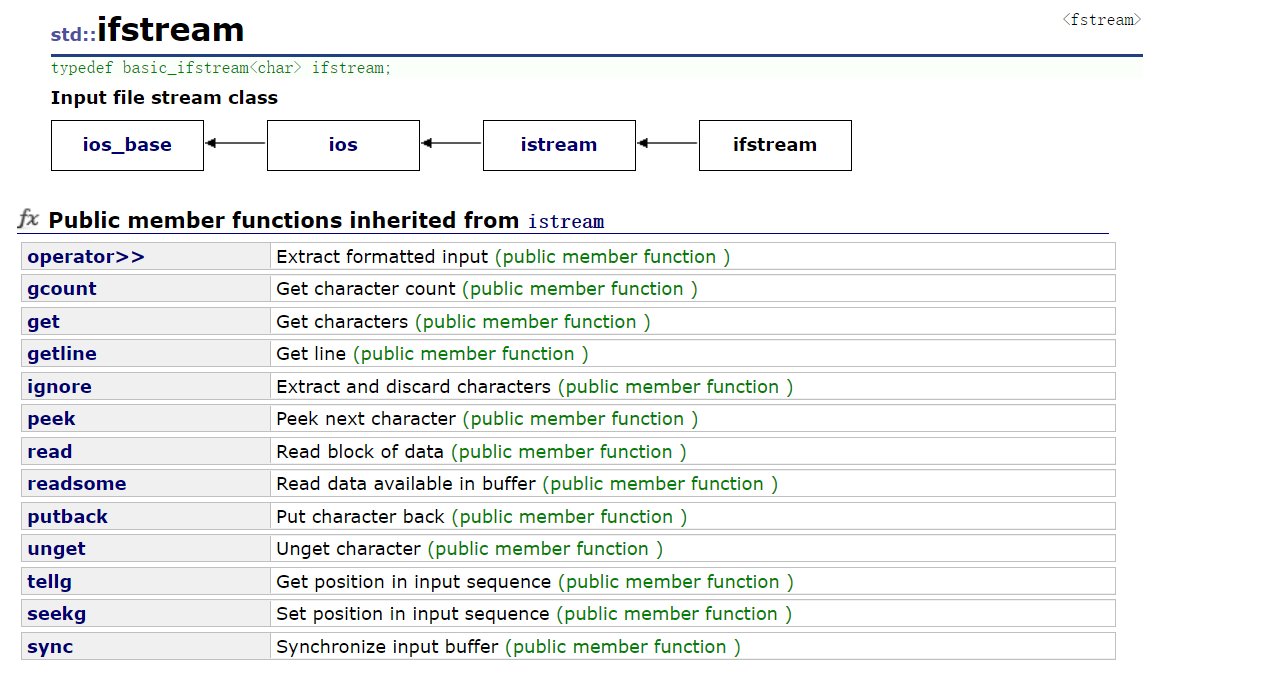1273x673 pixels.
Task: Select the get member function link
Action: pyautogui.click(x=41, y=321)
